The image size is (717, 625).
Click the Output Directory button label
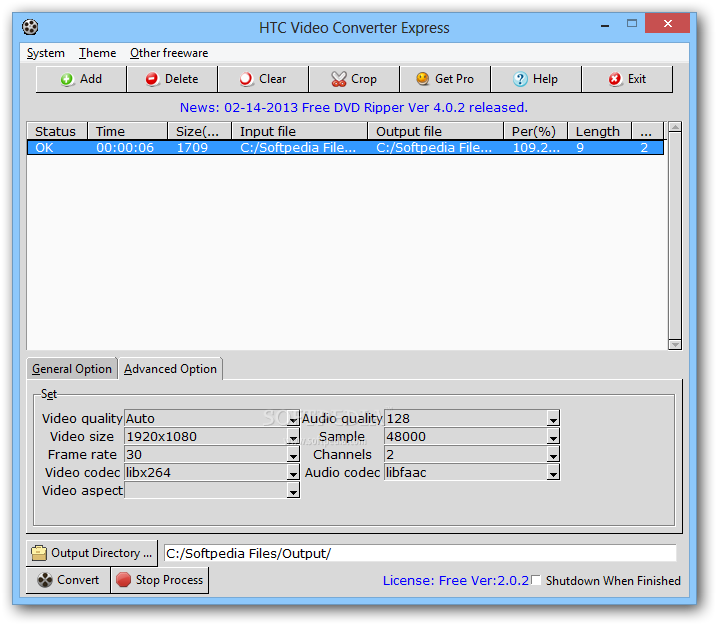pos(101,553)
